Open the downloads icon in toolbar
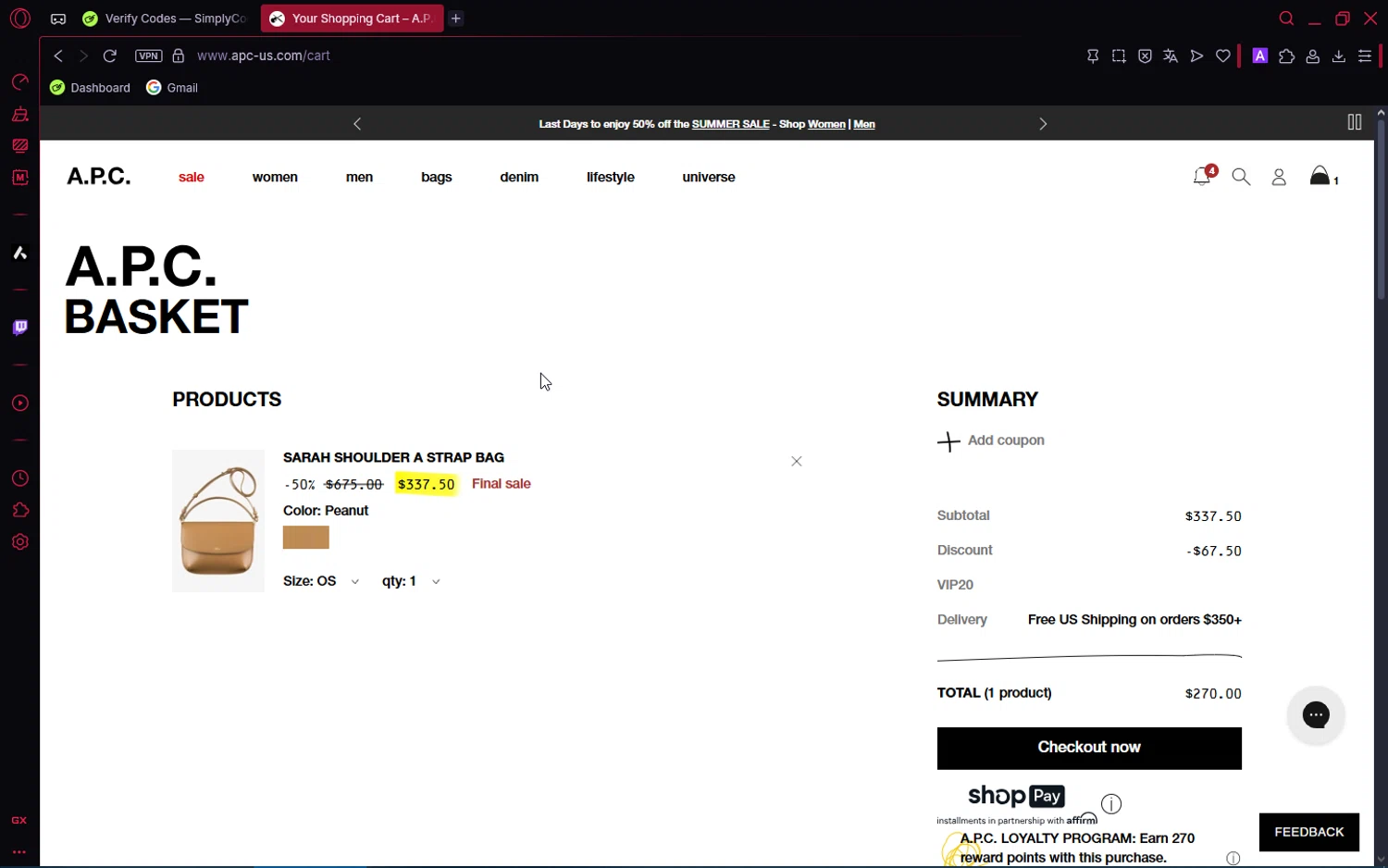Screen dimensions: 1388x868 click(x=1338, y=56)
